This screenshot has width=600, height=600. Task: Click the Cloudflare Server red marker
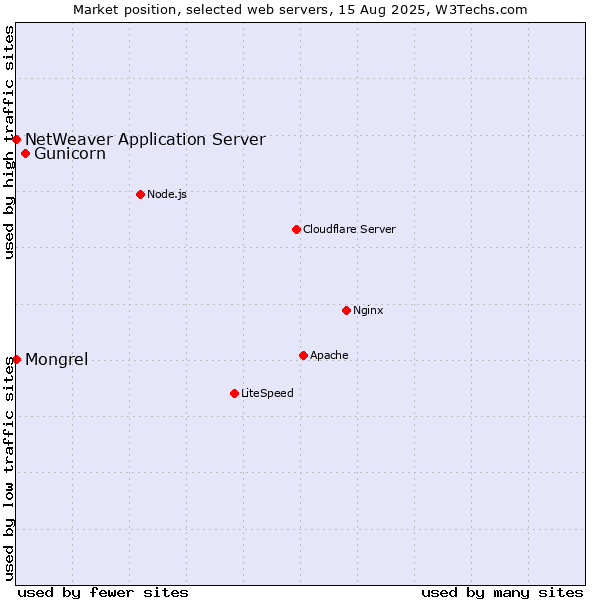(296, 230)
